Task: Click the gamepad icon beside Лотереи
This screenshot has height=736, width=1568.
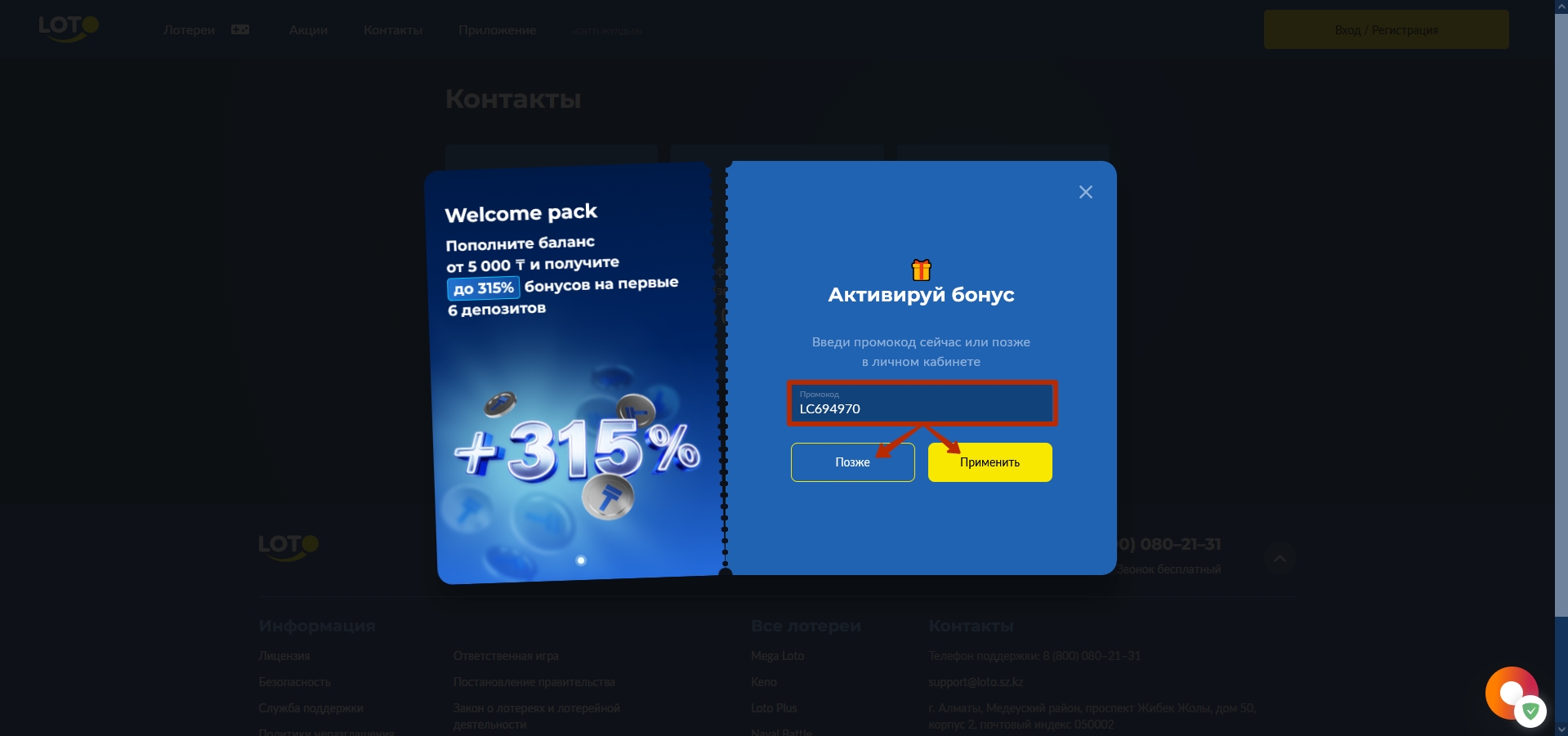Action: [x=240, y=29]
